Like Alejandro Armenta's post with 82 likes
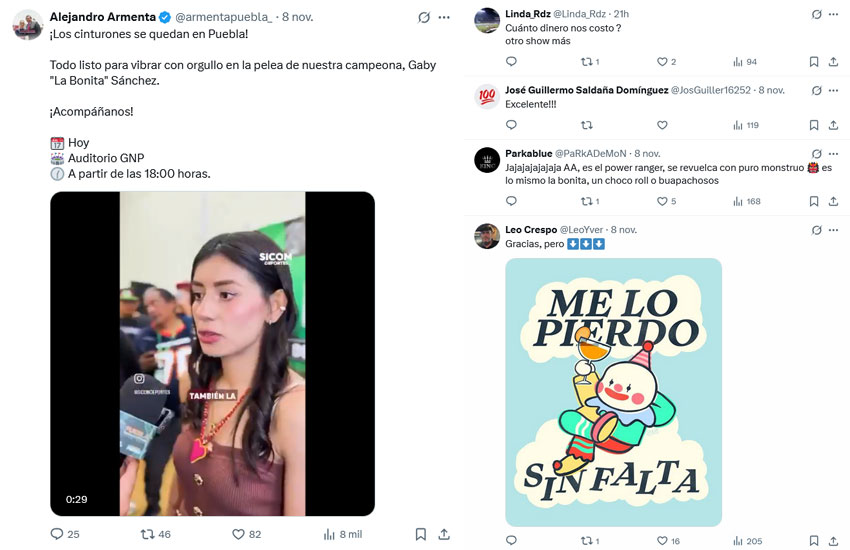Screen dimensions: 850x550 point(239,534)
